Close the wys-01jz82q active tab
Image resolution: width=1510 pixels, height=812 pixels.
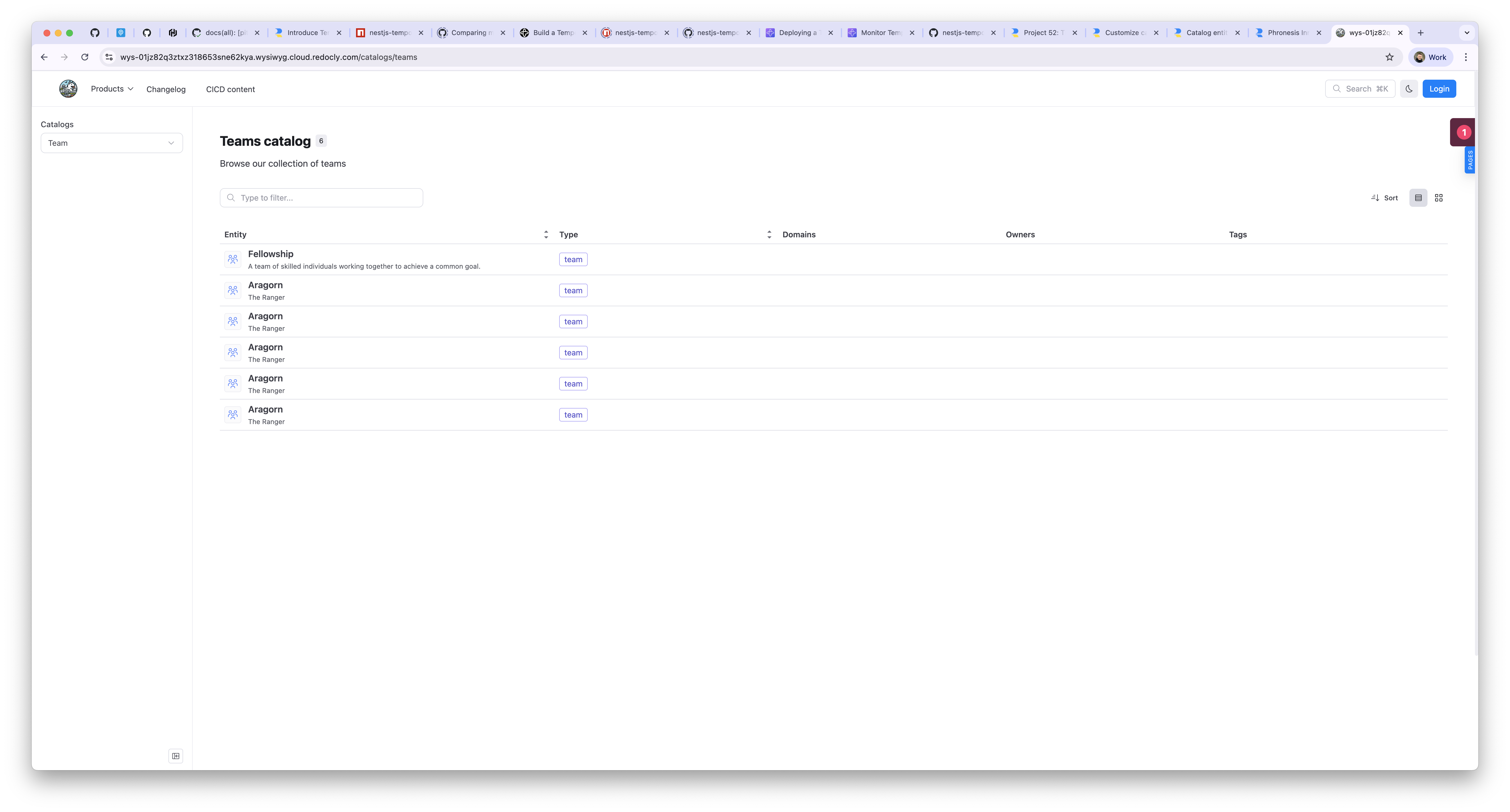1400,33
